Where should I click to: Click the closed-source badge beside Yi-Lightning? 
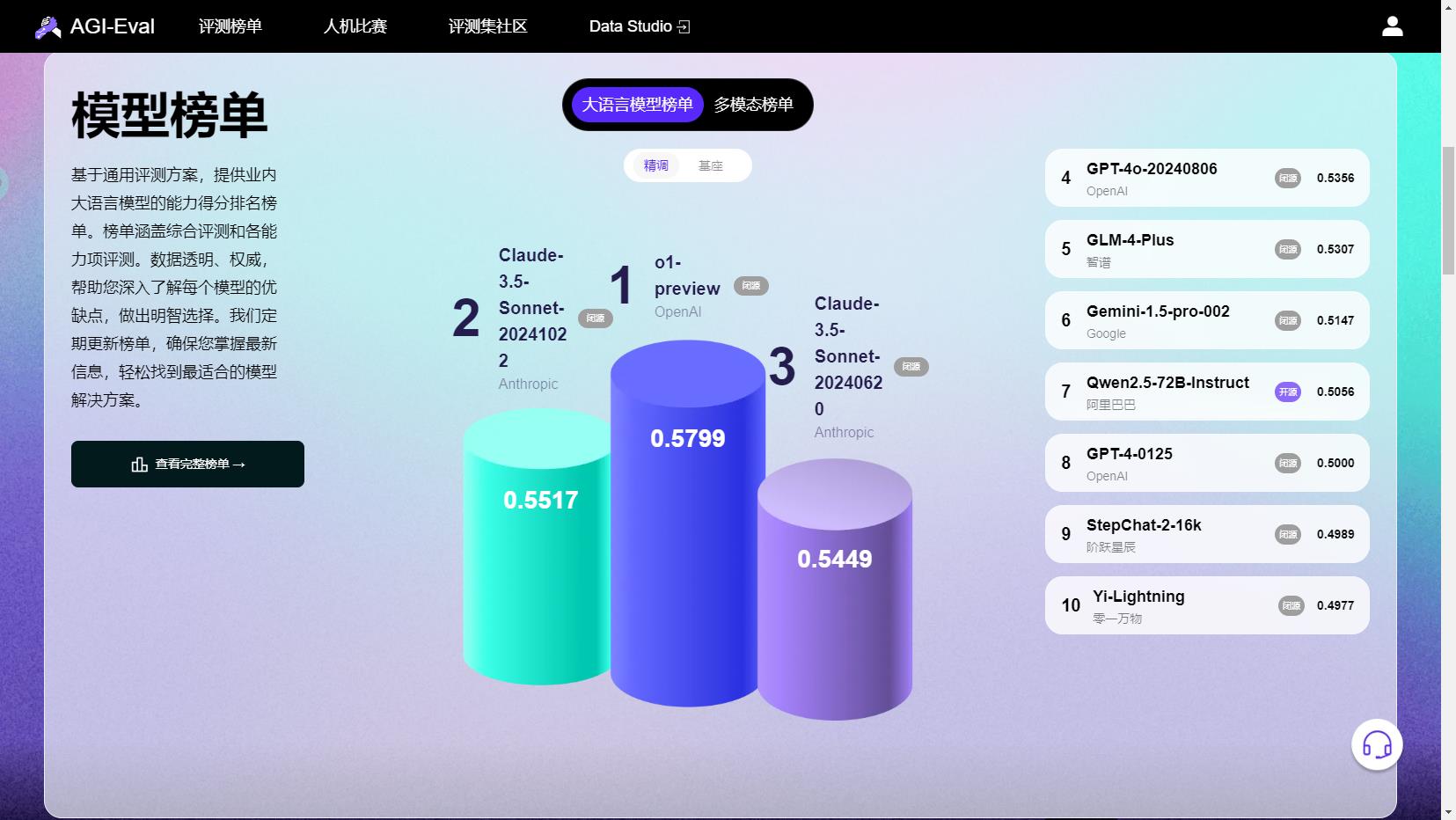1291,605
